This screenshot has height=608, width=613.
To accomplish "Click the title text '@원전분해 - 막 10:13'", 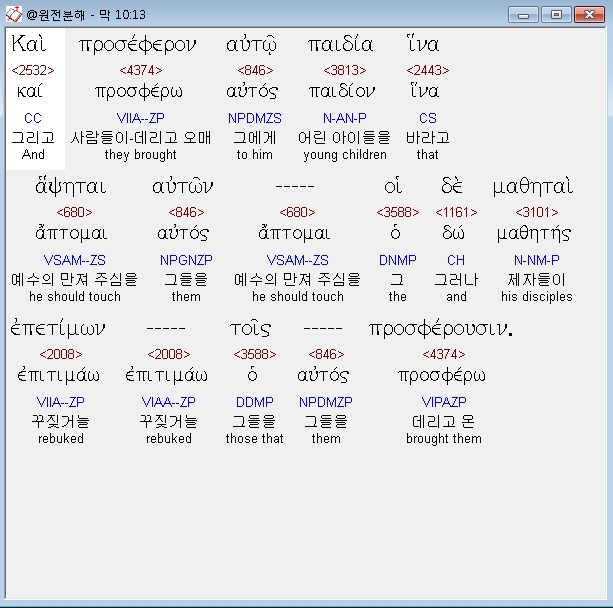I will (86, 15).
